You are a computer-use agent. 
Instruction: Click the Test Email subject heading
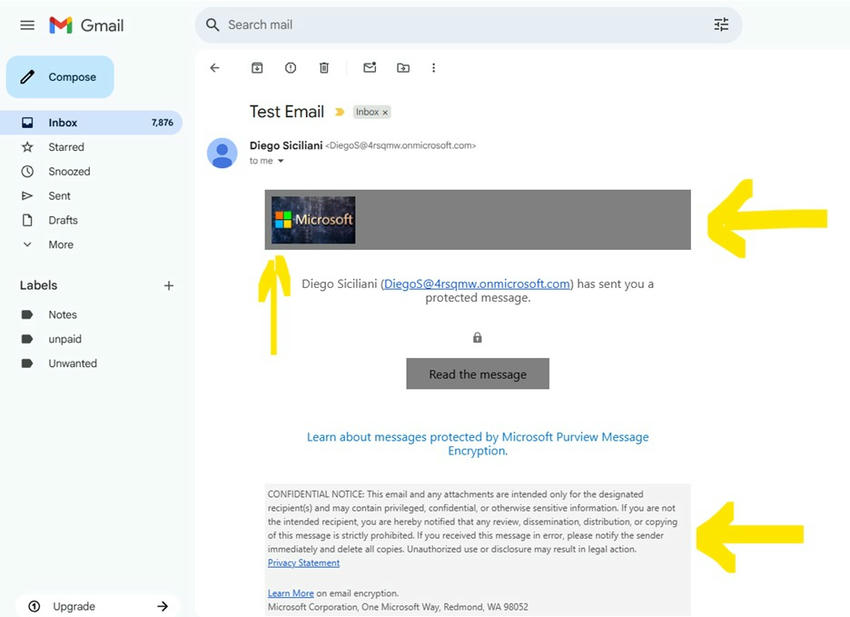coord(287,112)
